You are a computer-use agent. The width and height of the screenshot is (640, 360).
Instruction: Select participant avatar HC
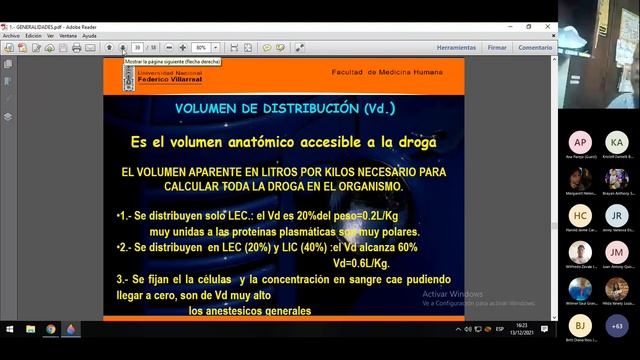click(x=580, y=216)
